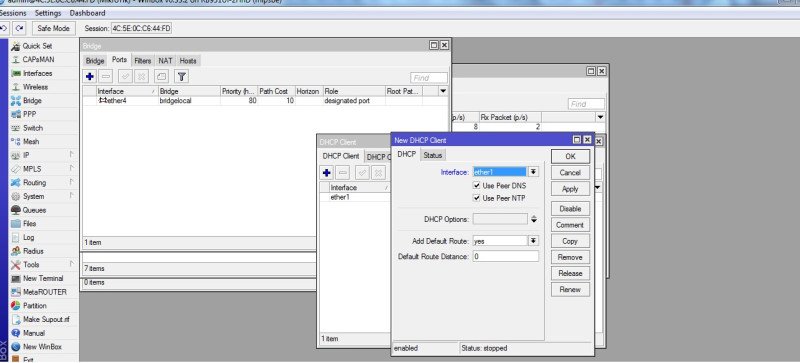Image resolution: width=800 pixels, height=363 pixels.
Task: Select the redo arrow in the top toolbar
Action: tap(19, 28)
